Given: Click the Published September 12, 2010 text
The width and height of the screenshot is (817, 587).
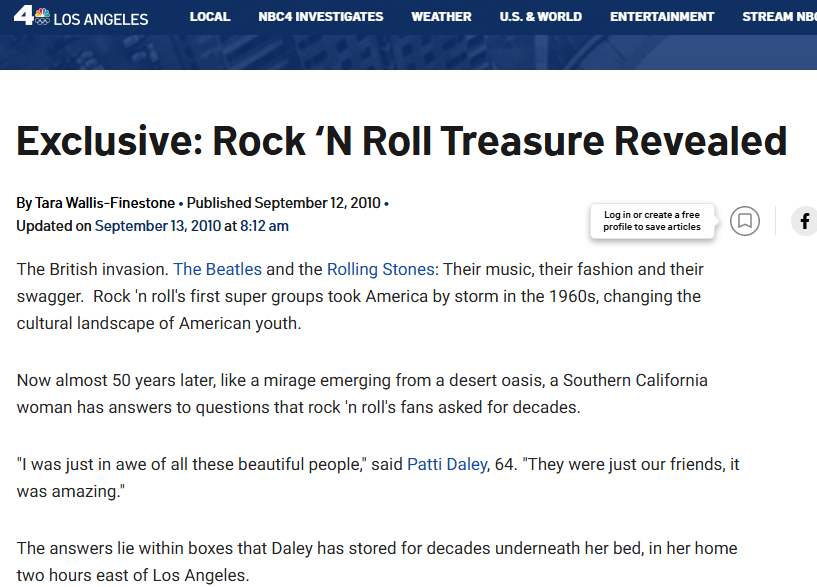Looking at the screenshot, I should pos(283,203).
